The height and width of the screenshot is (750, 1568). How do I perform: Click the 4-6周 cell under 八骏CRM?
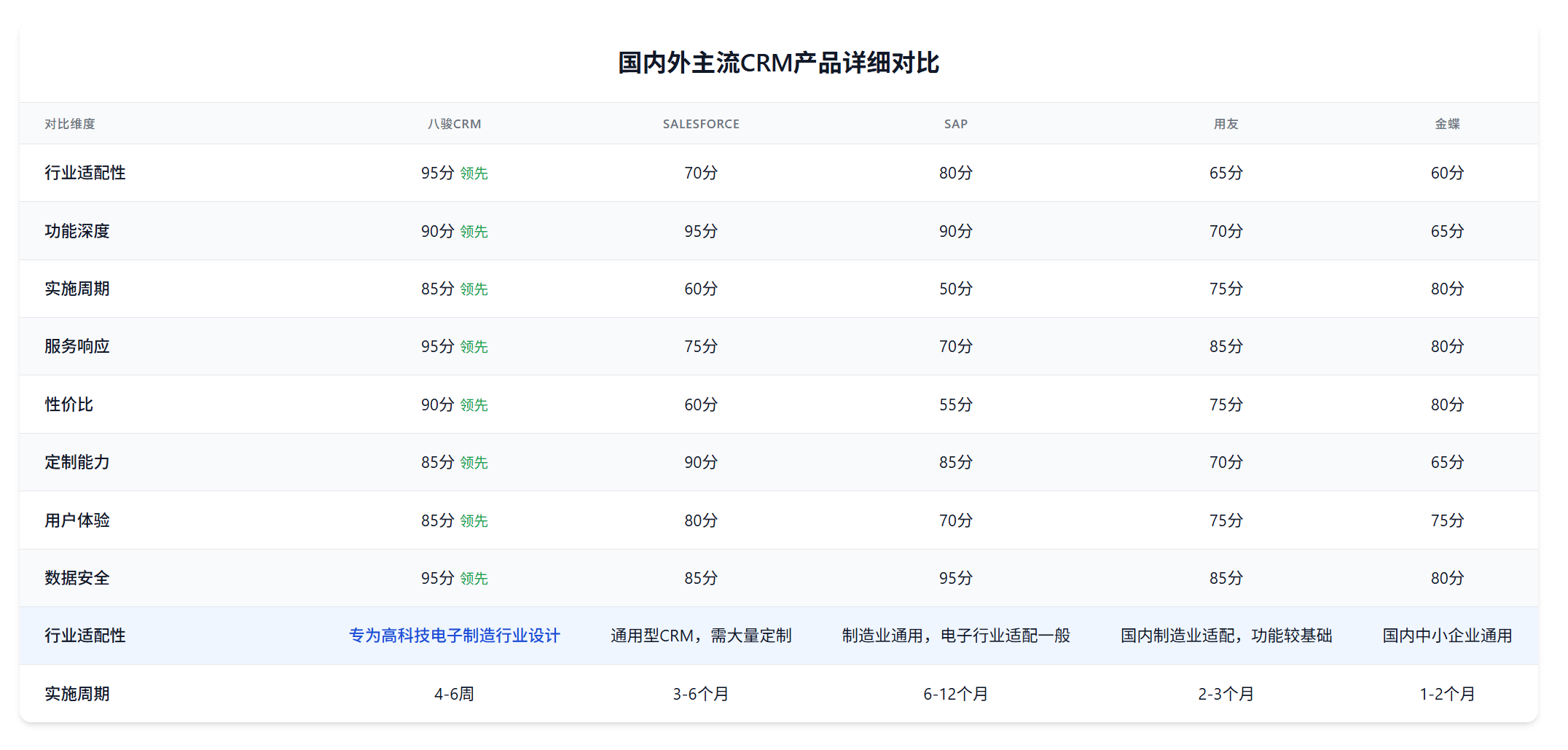[454, 693]
